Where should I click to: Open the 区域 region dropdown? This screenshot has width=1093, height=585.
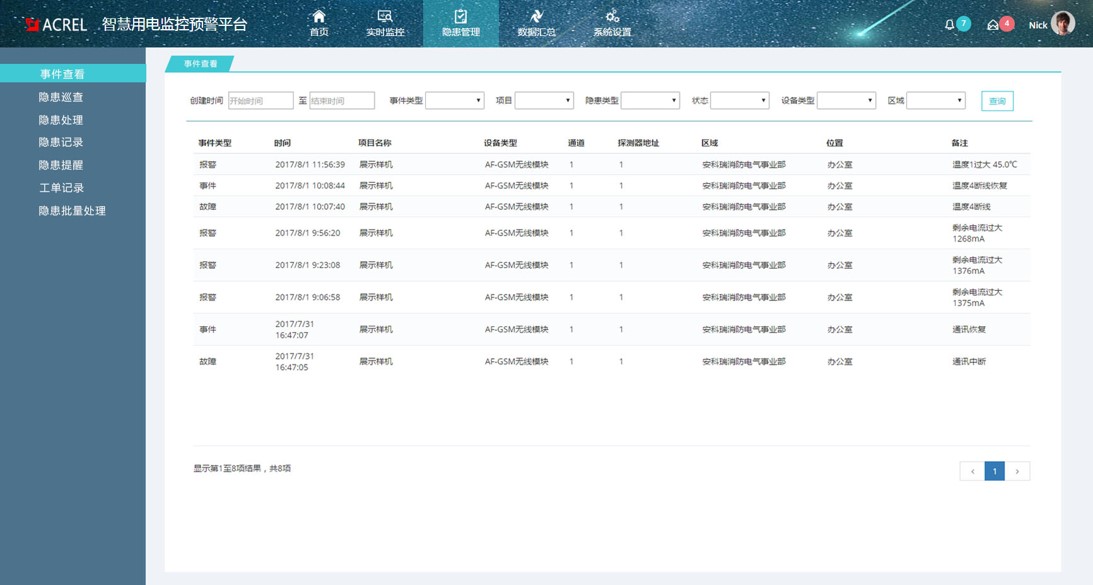934,100
